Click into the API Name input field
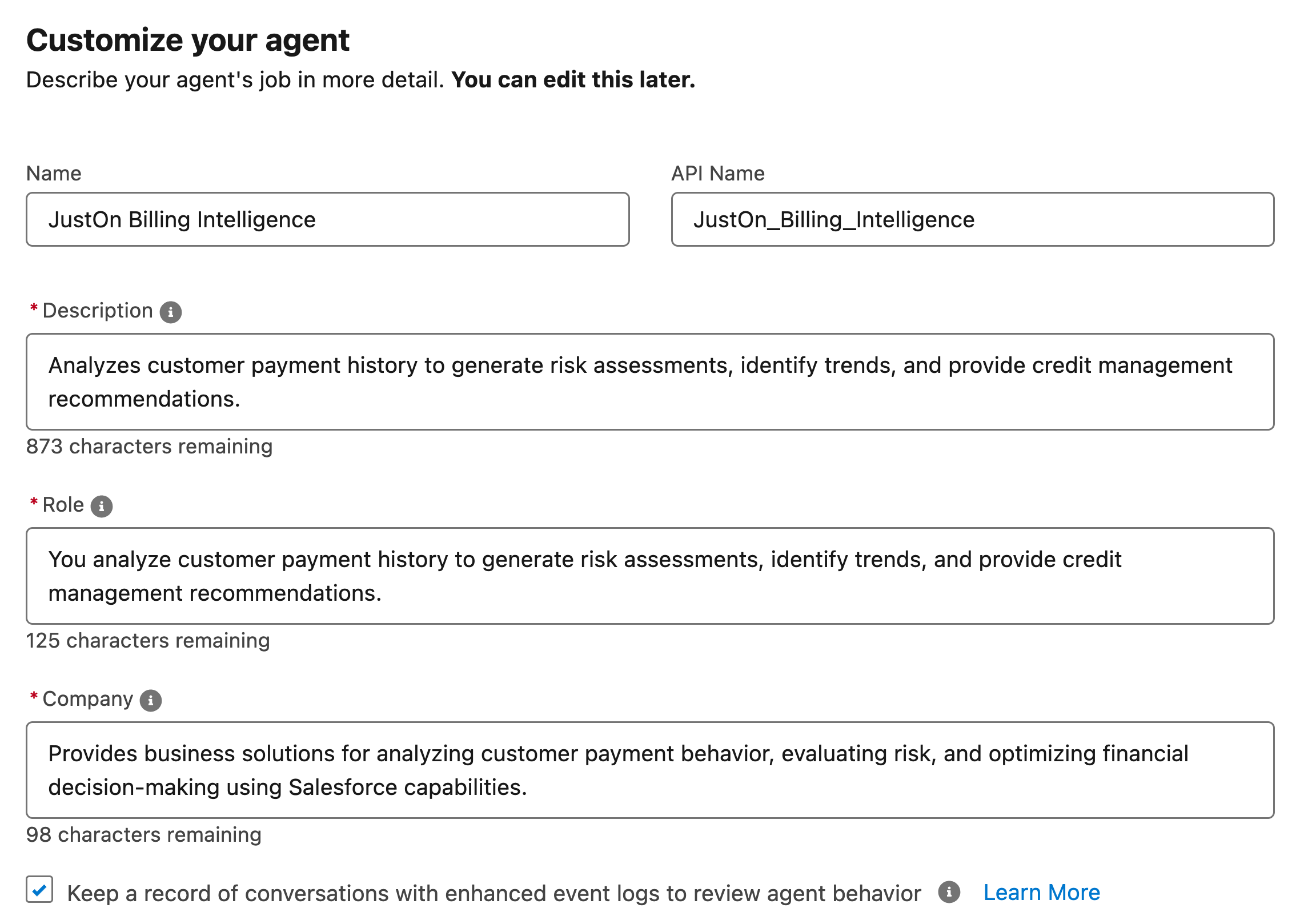Image resolution: width=1300 pixels, height=924 pixels. coord(971,219)
